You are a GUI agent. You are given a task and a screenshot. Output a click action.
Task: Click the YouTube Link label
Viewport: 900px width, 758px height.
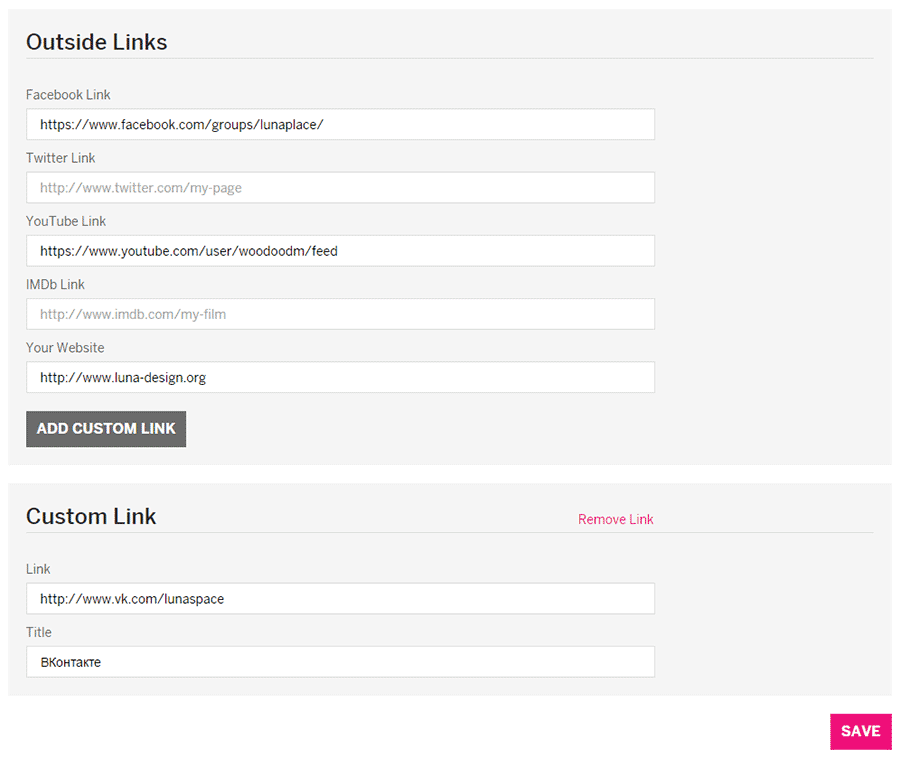pyautogui.click(x=65, y=221)
